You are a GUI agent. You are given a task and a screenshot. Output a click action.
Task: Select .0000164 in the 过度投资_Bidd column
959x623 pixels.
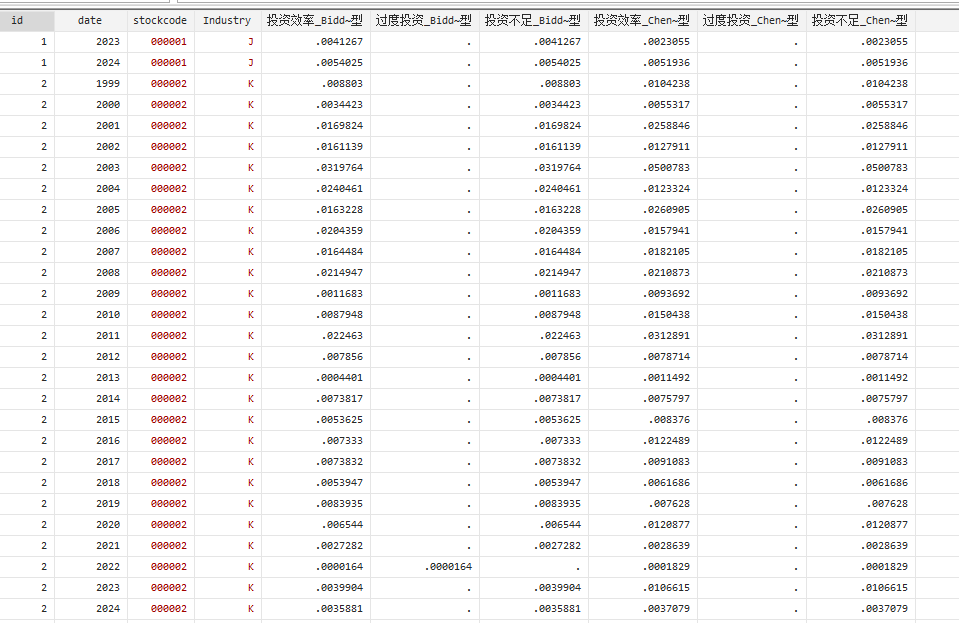pos(424,567)
